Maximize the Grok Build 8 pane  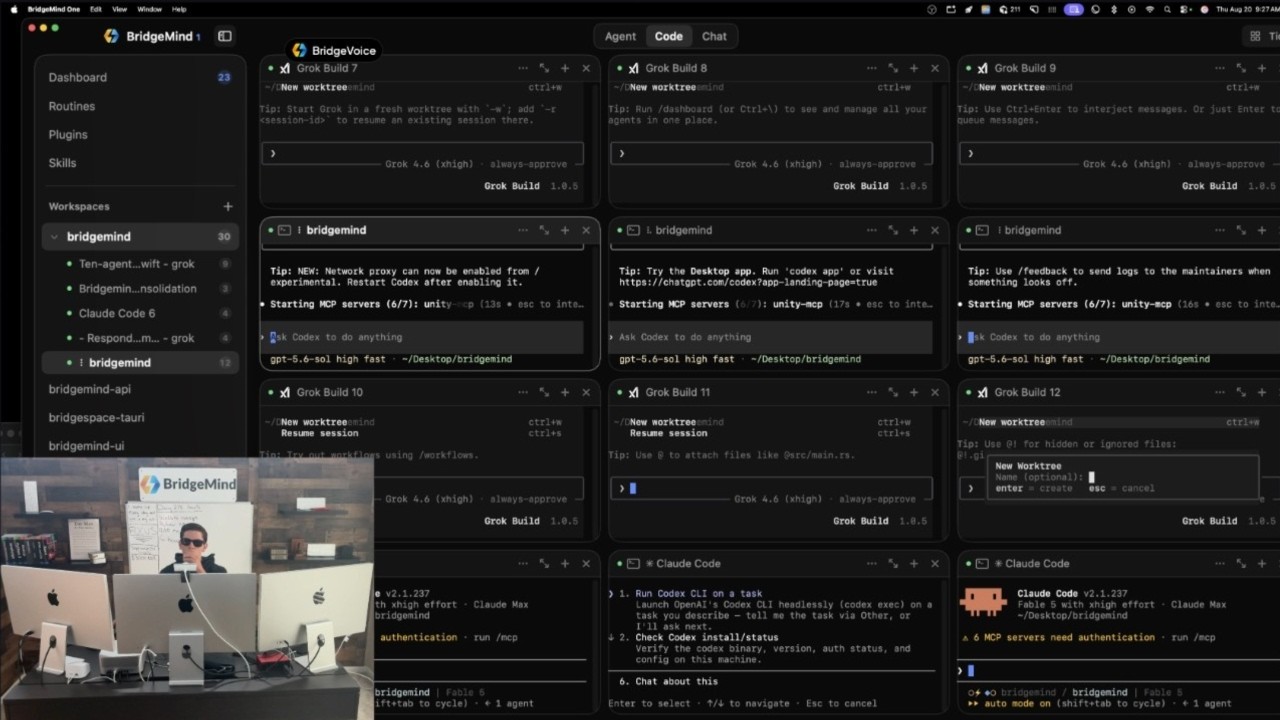(x=893, y=68)
